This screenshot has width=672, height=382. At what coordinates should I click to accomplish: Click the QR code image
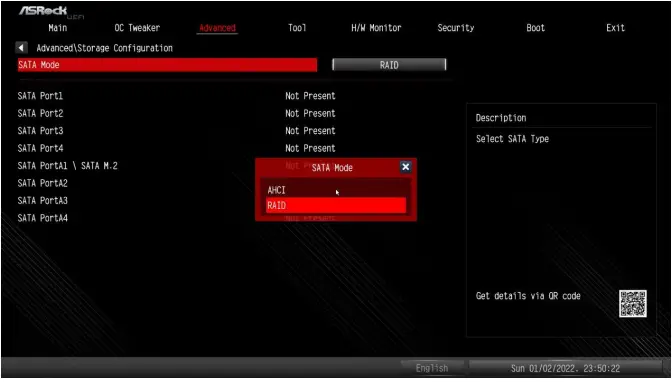coord(633,304)
